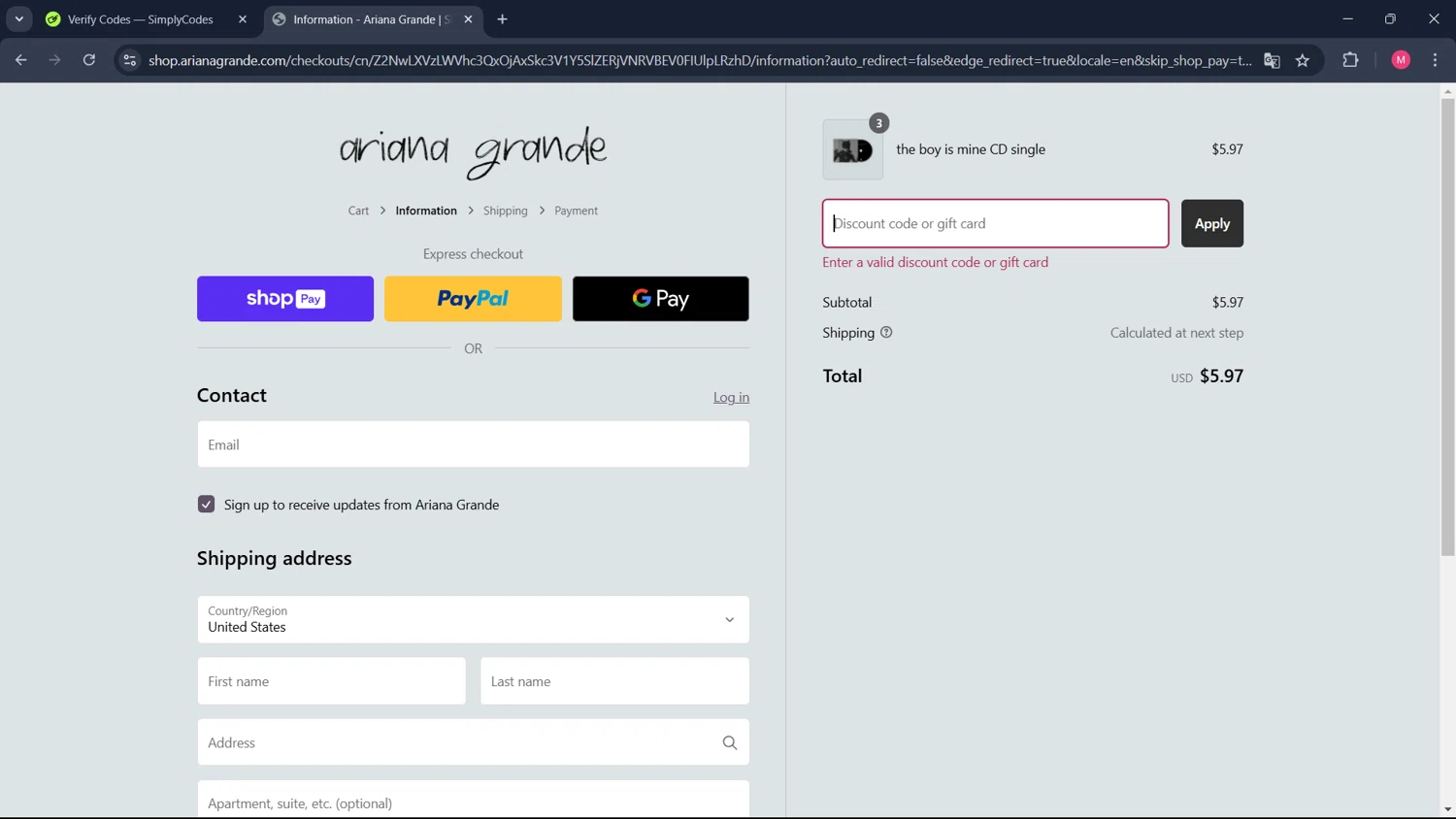
Task: Open the Chrome three-dot menu
Action: coord(1435,60)
